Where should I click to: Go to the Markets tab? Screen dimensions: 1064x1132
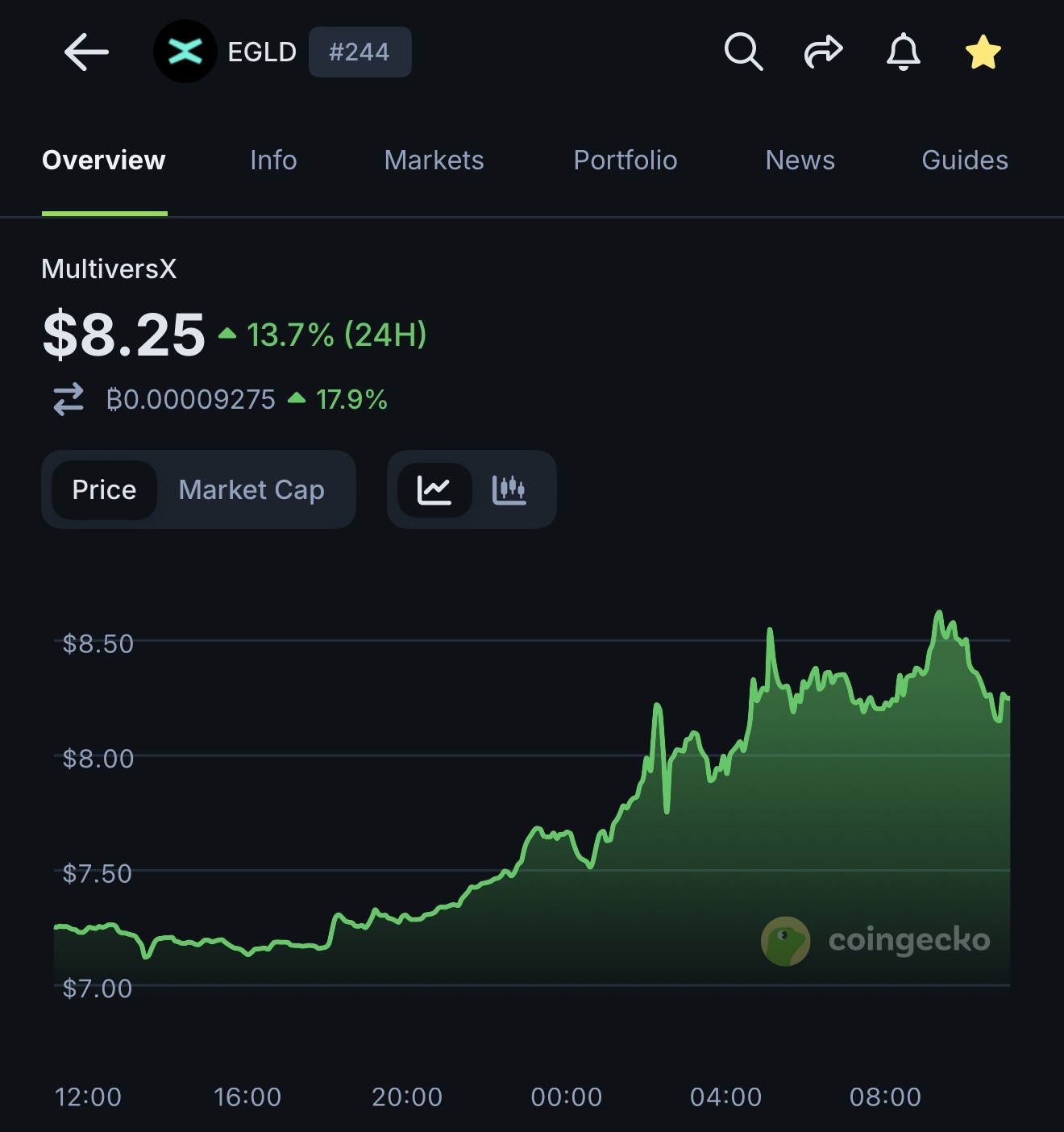click(434, 160)
